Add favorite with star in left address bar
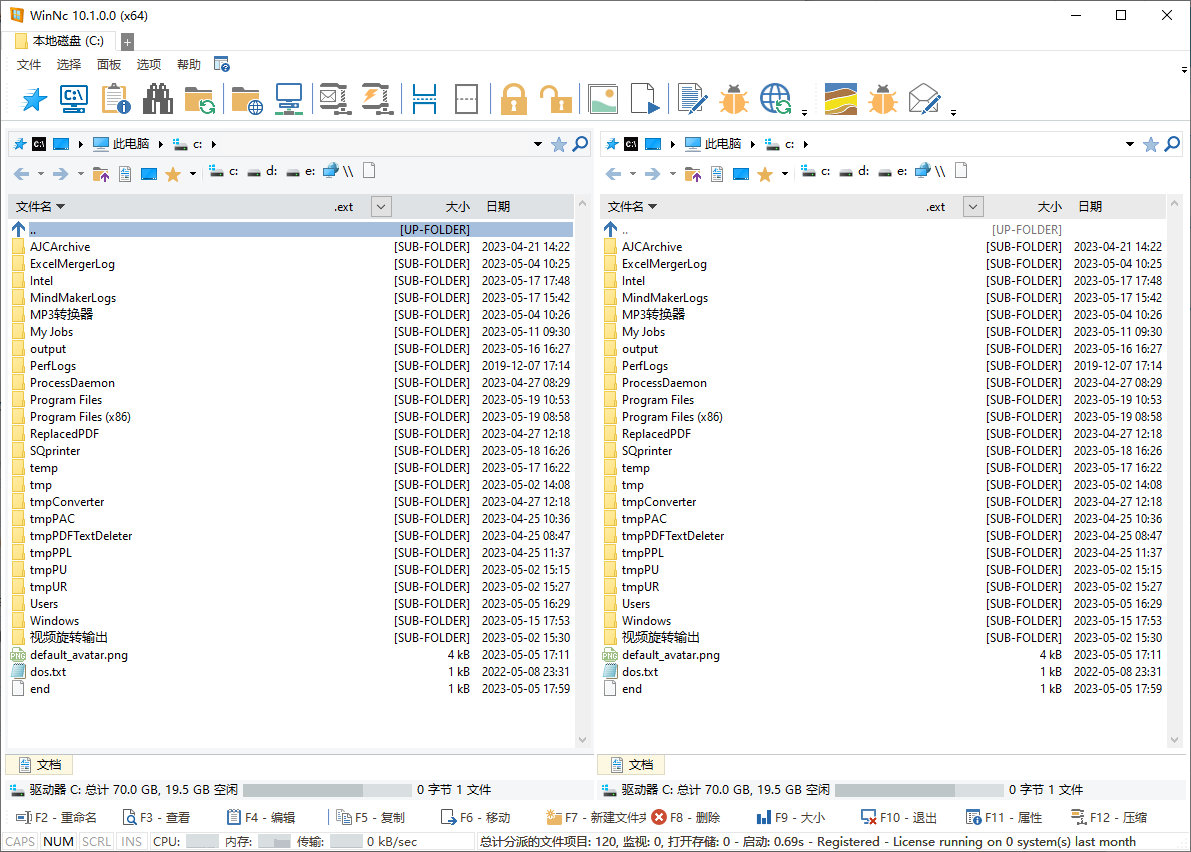Viewport: 1191px width, 852px height. (x=559, y=144)
